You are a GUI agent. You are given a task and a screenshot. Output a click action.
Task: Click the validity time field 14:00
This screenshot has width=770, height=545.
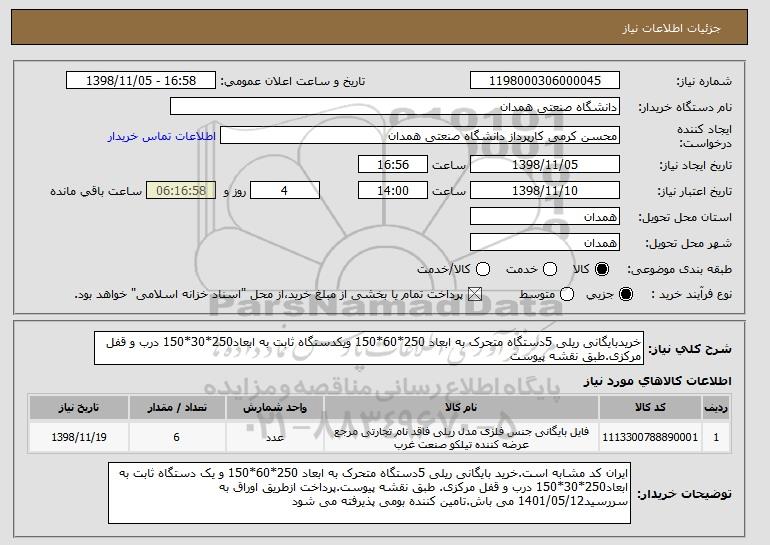393,191
